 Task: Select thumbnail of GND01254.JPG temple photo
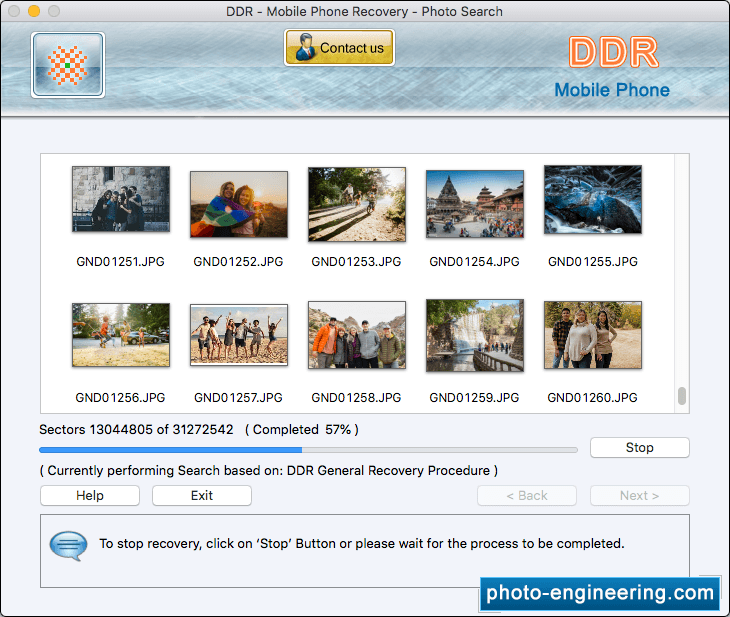[475, 204]
